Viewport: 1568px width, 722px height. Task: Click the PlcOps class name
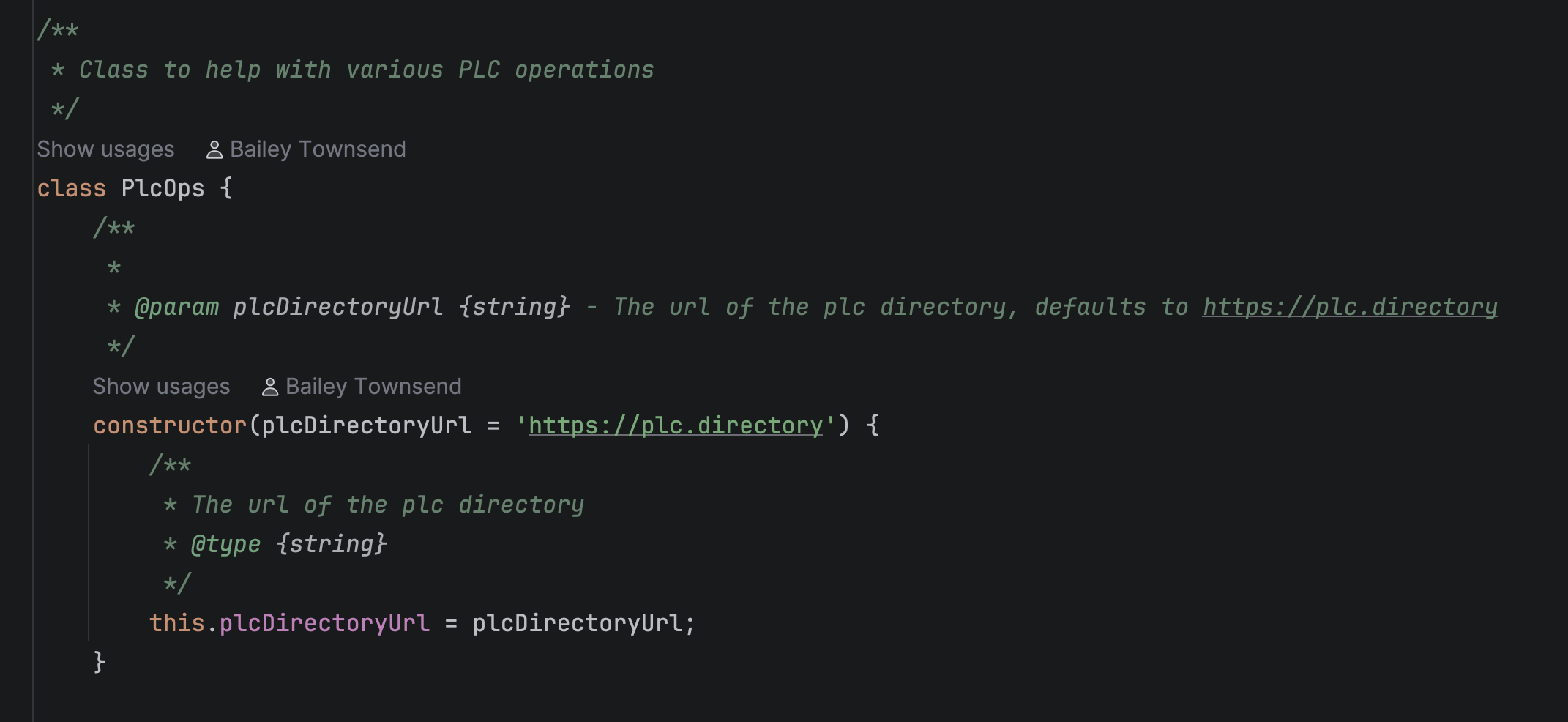pos(163,188)
